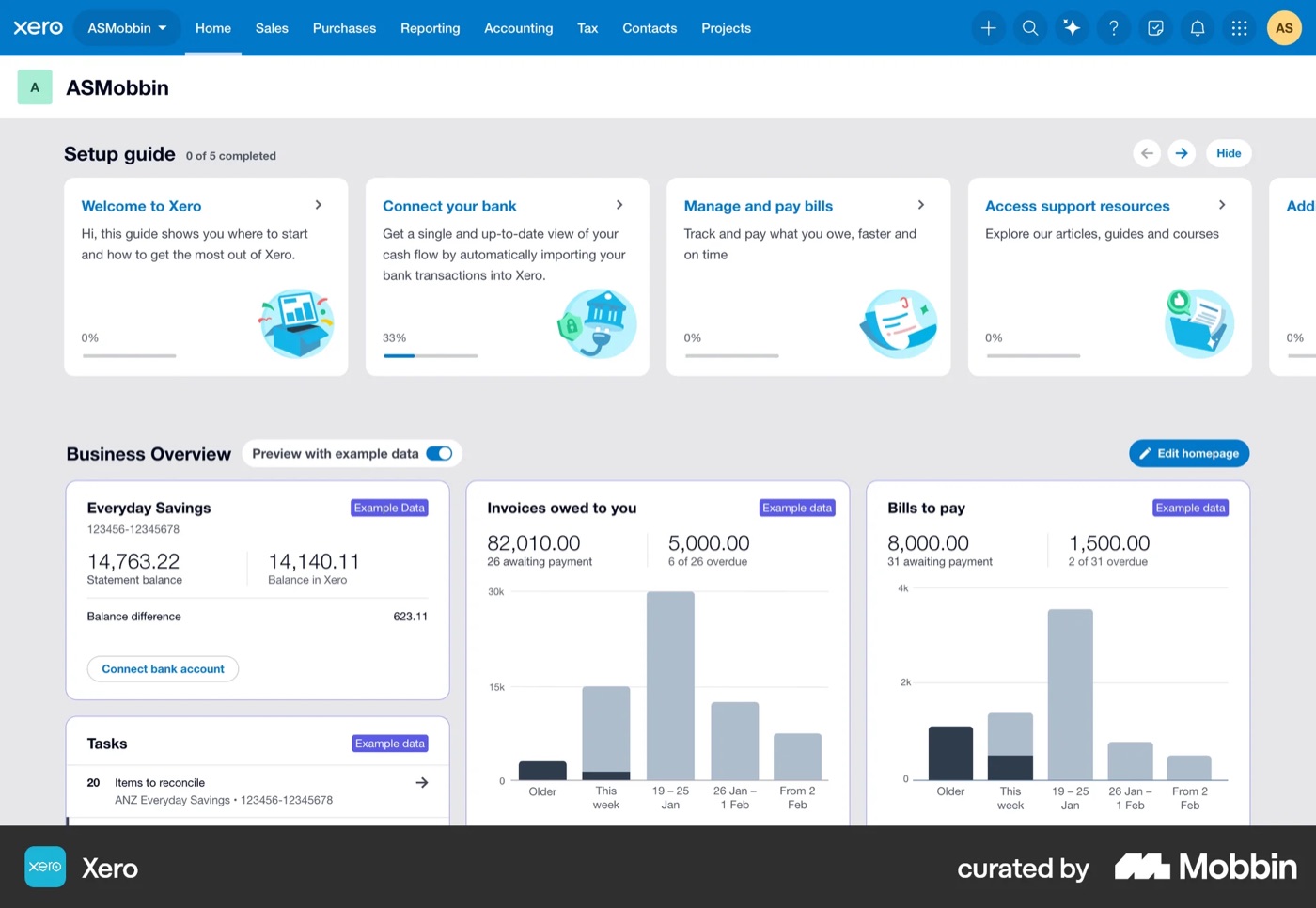The width and height of the screenshot is (1316, 908).
Task: Open the tasks checklist icon in header
Action: click(x=1155, y=28)
